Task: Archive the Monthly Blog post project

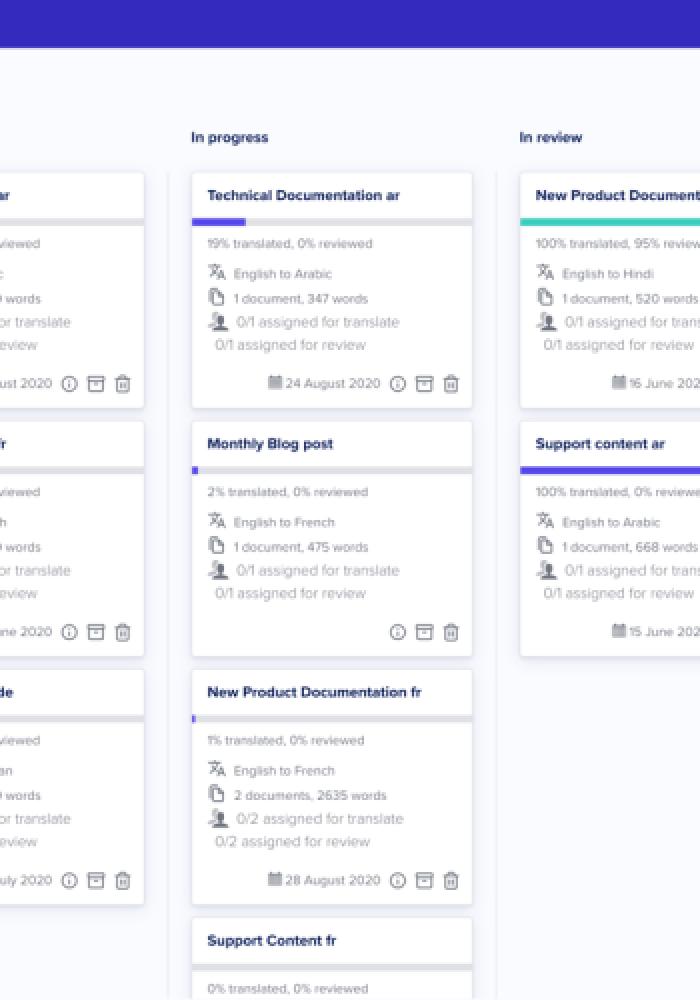Action: pos(424,631)
